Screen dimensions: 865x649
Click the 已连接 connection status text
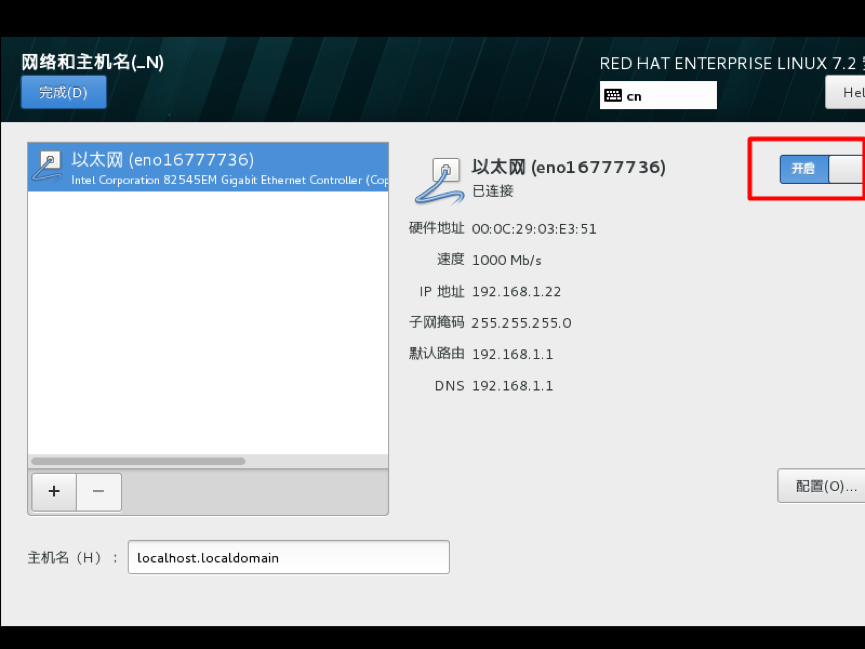(493, 191)
